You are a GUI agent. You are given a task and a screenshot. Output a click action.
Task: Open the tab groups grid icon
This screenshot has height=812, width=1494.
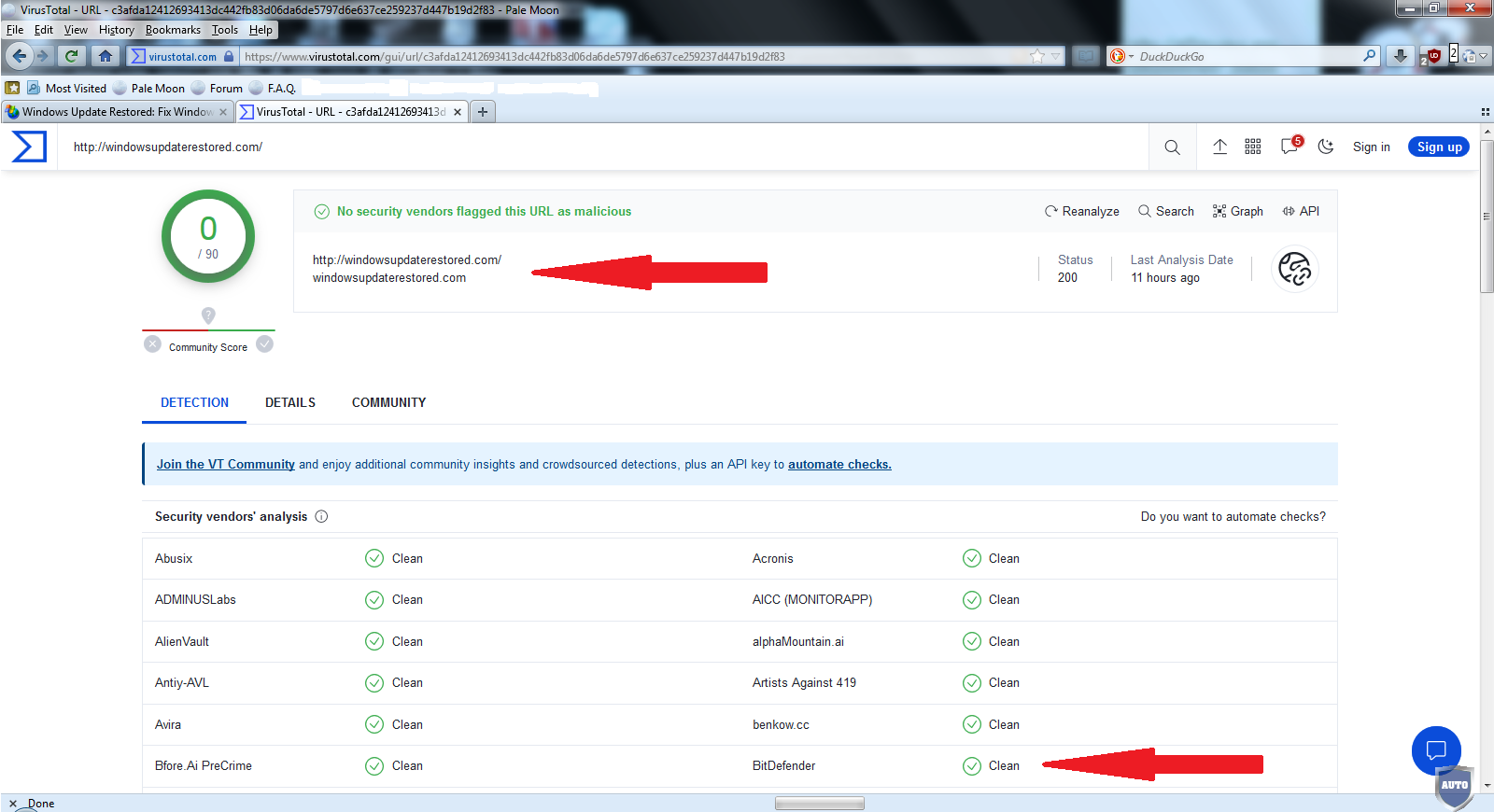tap(1485, 111)
